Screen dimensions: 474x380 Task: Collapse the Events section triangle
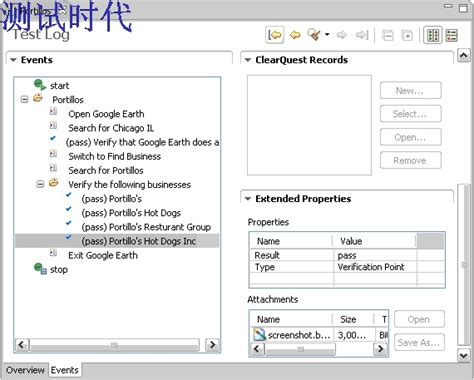pos(13,60)
